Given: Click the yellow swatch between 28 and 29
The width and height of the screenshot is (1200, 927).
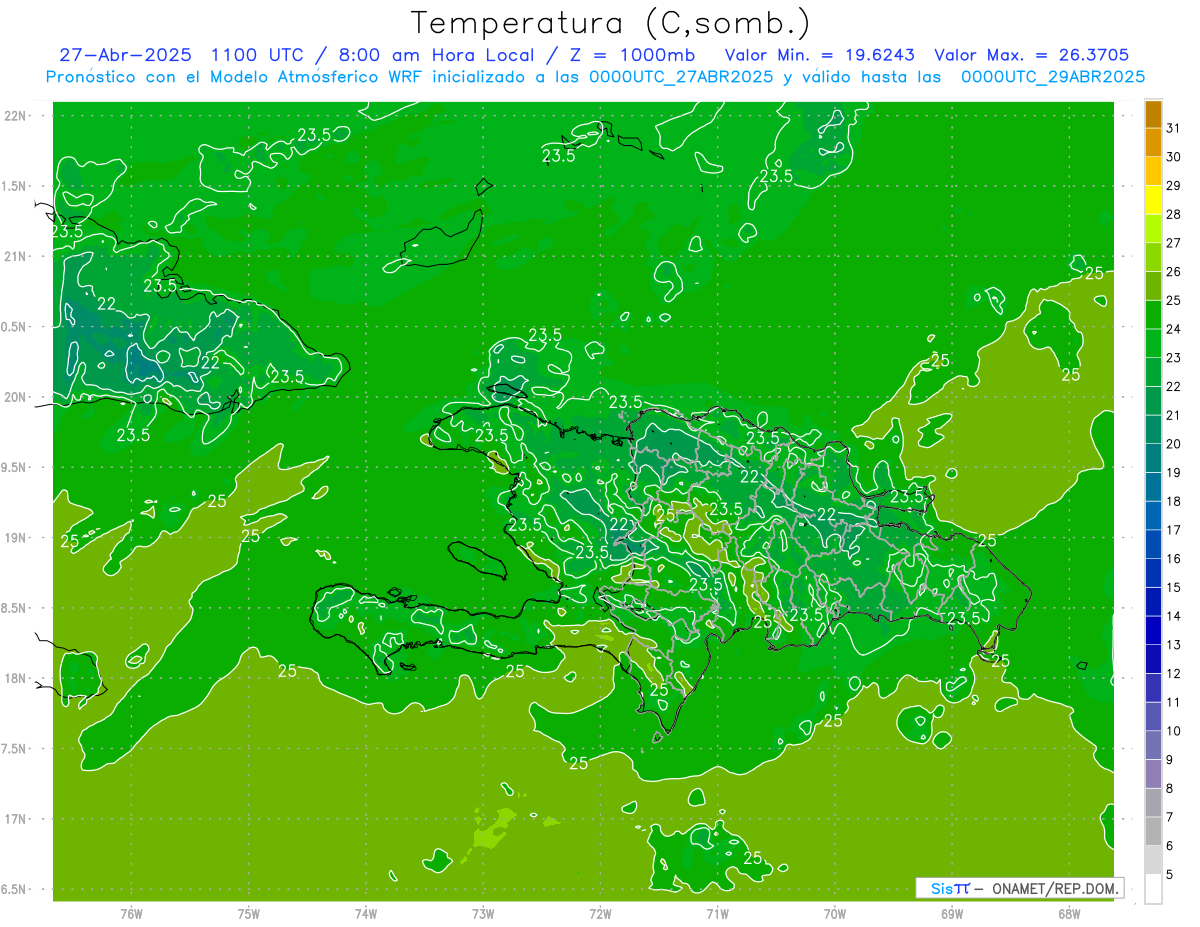Looking at the screenshot, I should click(1153, 200).
